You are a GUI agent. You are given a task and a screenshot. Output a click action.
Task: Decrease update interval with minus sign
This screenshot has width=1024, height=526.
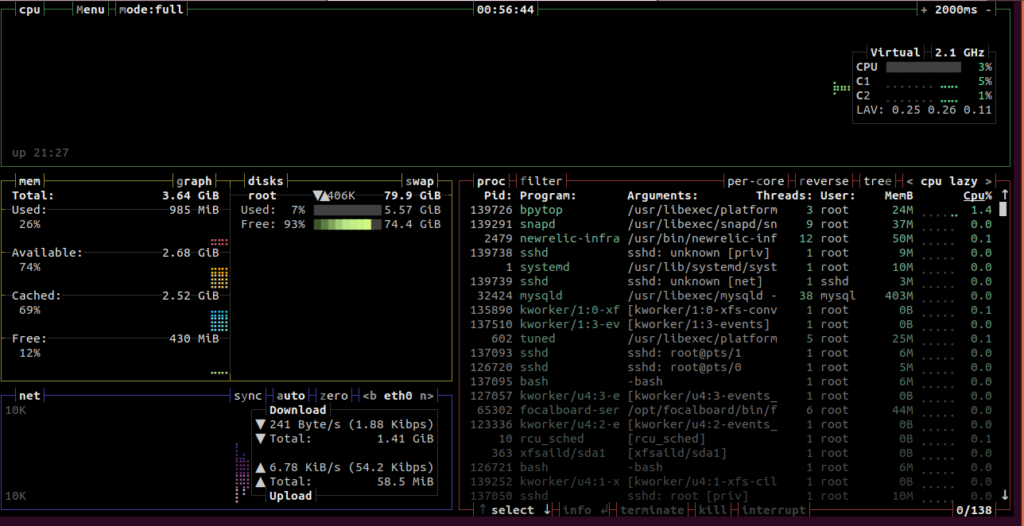point(989,10)
